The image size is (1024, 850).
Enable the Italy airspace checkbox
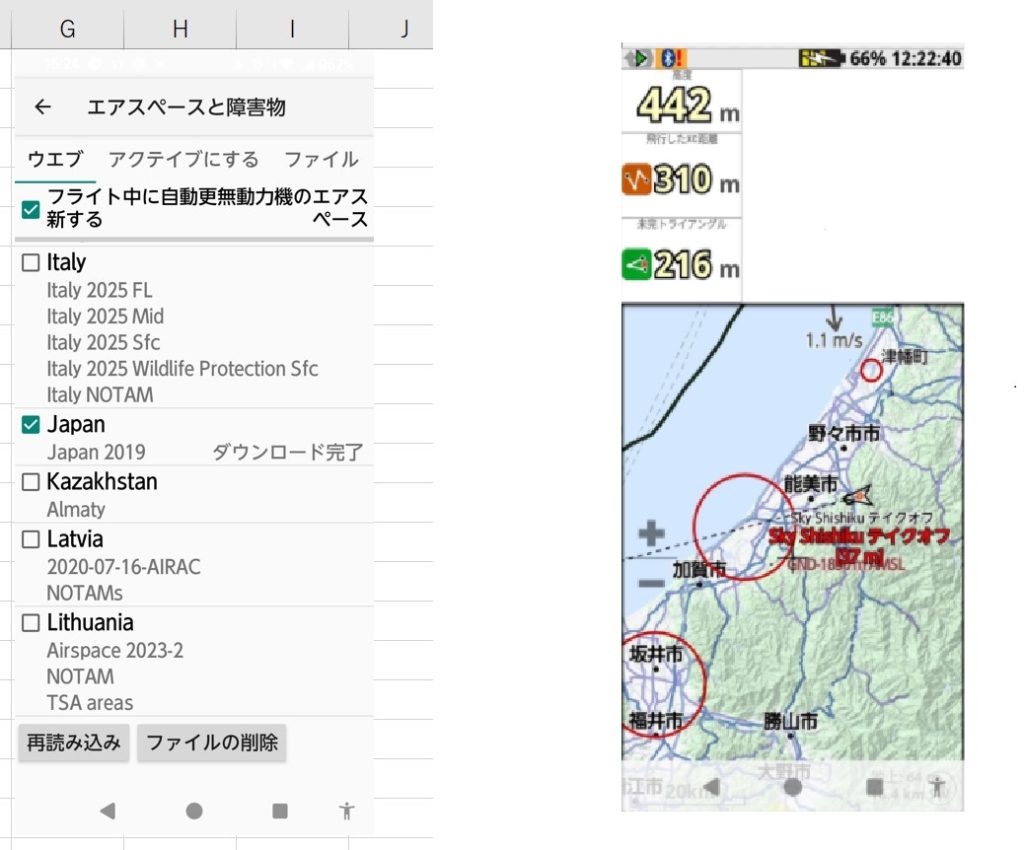(31, 263)
